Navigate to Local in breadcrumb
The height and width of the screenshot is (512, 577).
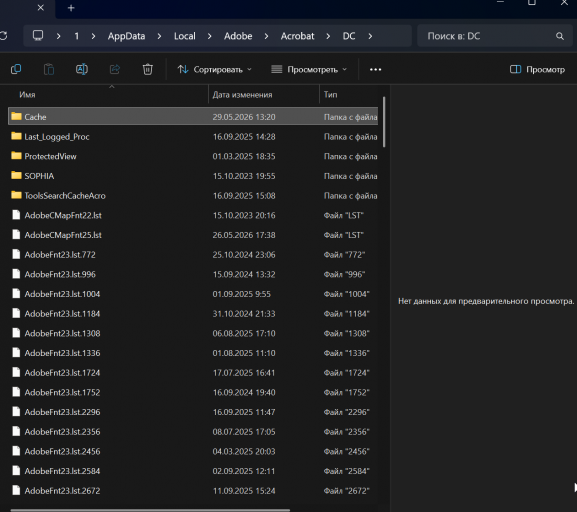coord(185,36)
